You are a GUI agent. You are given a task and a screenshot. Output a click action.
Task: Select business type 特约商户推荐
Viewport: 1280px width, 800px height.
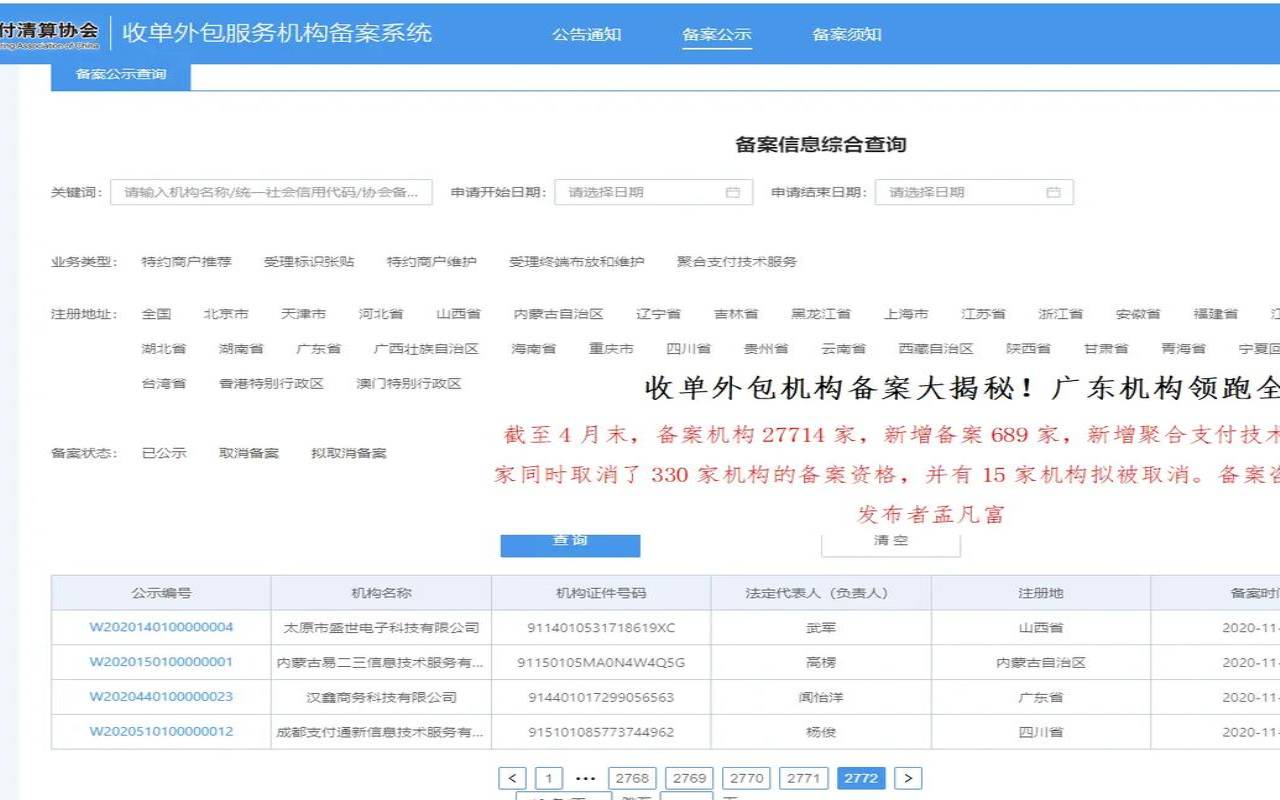coord(186,262)
